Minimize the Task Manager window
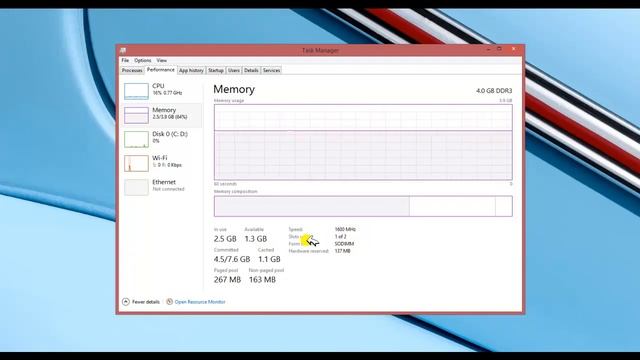Viewport: 640px width, 360px height. pyautogui.click(x=488, y=49)
